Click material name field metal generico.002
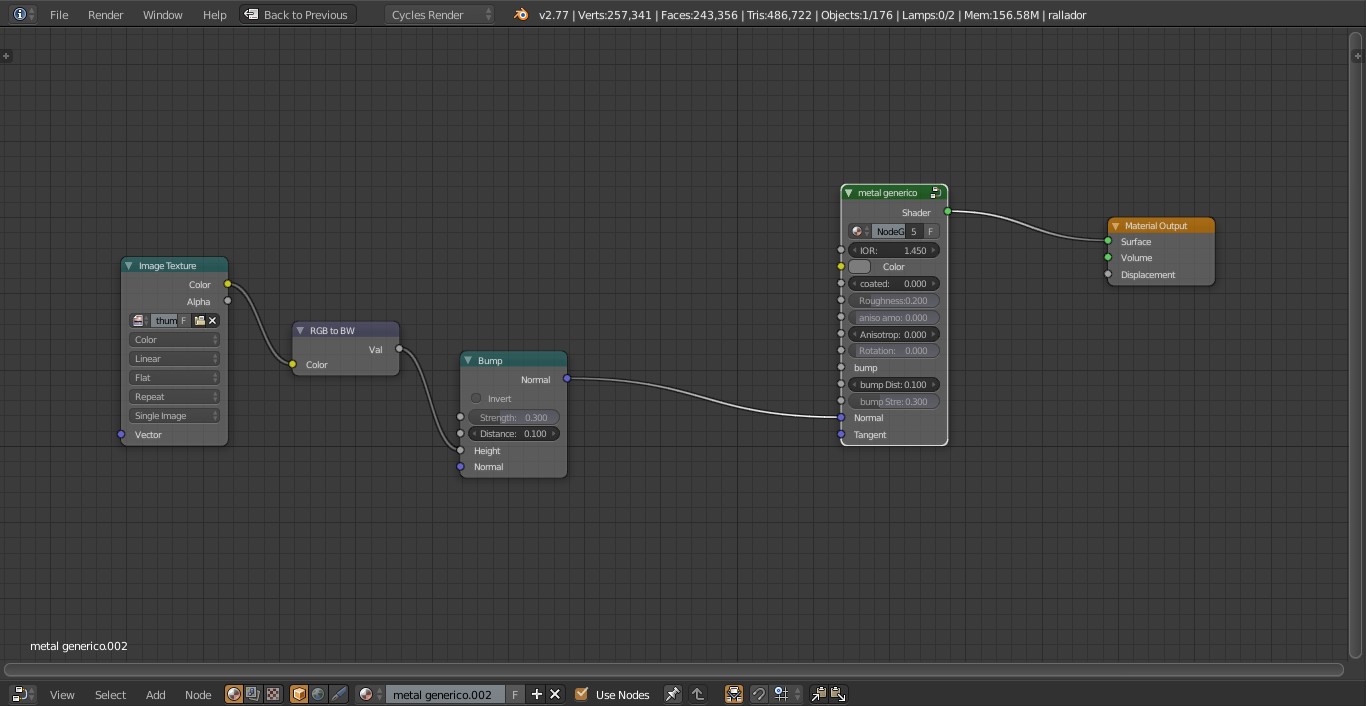 click(445, 694)
